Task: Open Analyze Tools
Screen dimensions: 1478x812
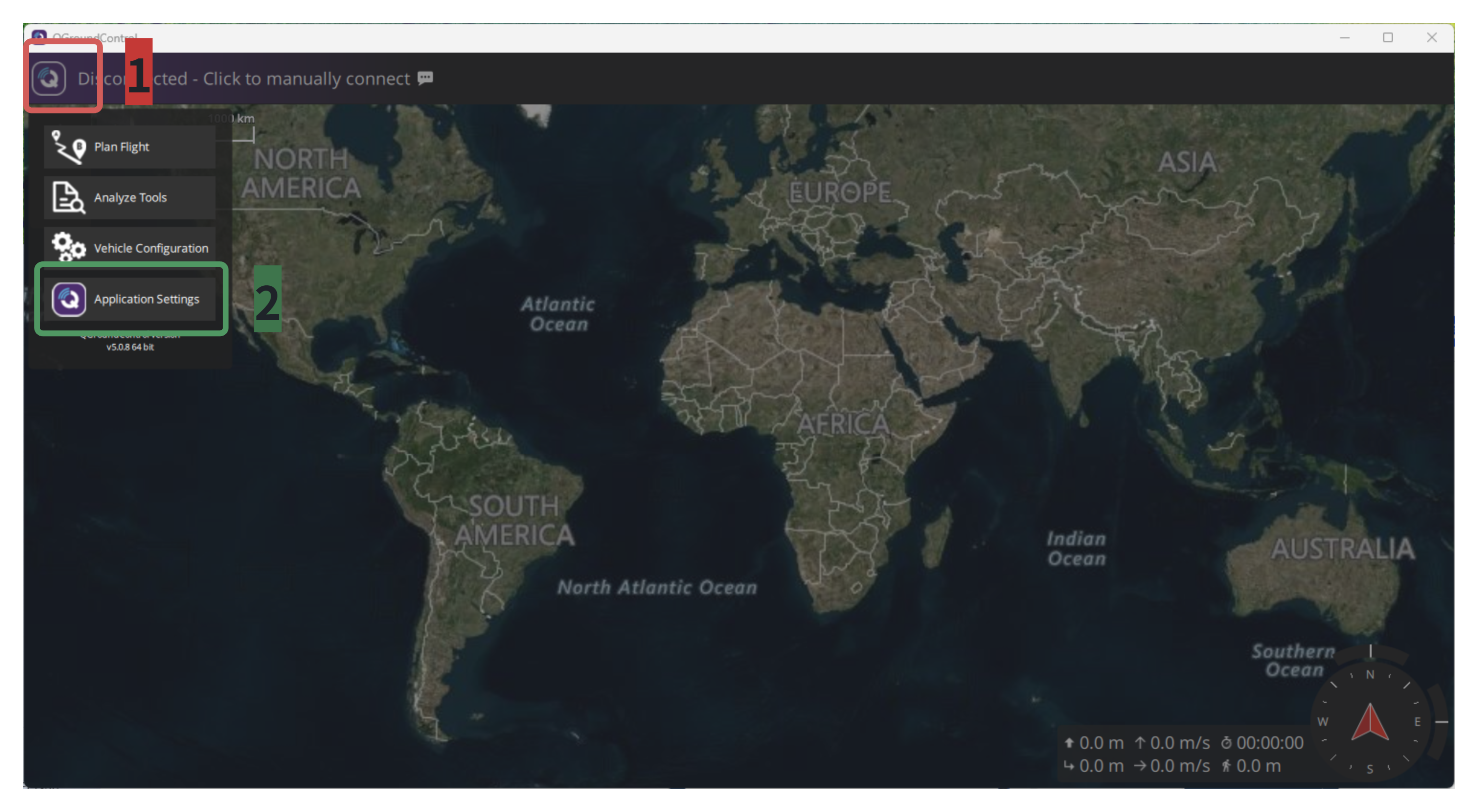Action: (130, 197)
